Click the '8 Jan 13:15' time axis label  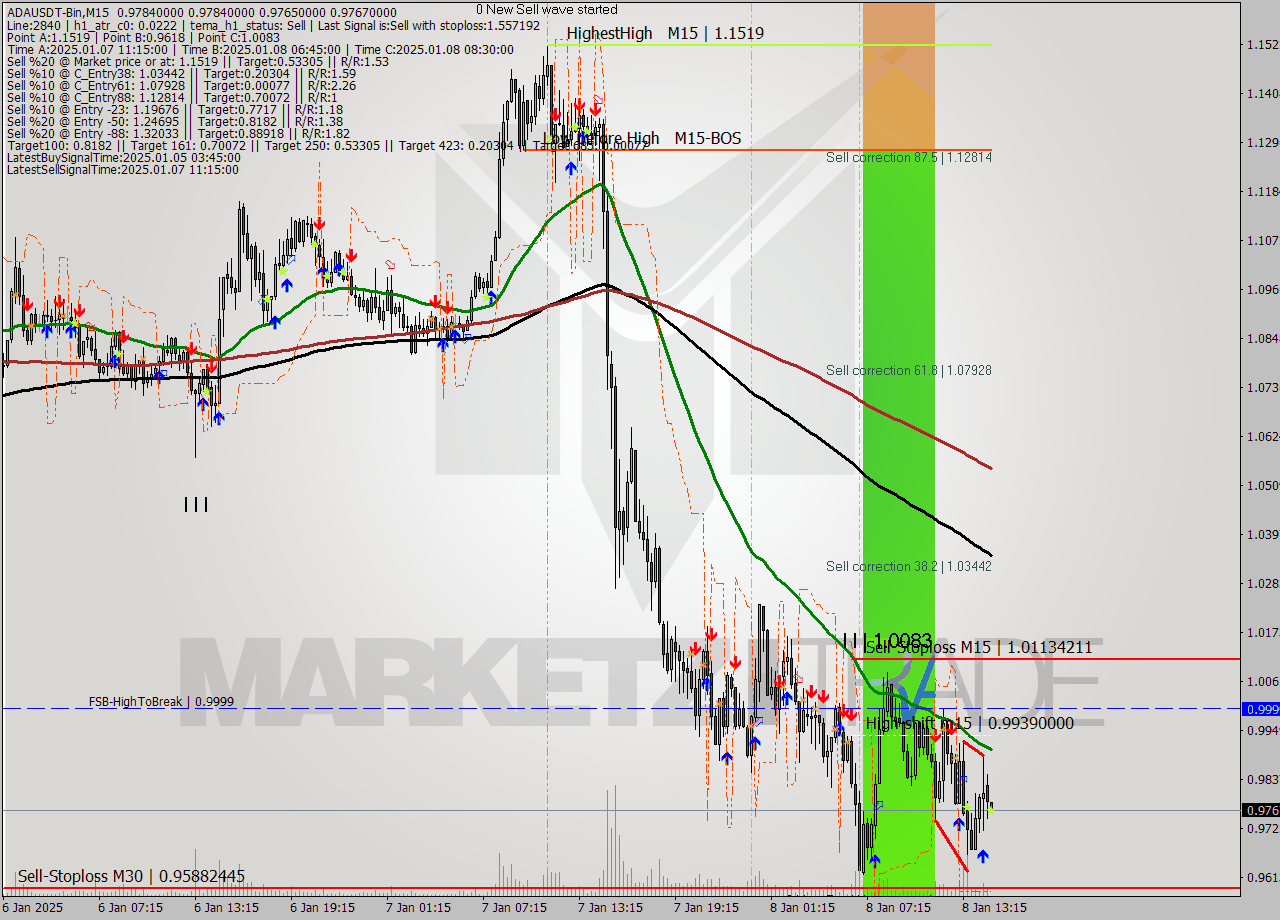pyautogui.click(x=994, y=908)
